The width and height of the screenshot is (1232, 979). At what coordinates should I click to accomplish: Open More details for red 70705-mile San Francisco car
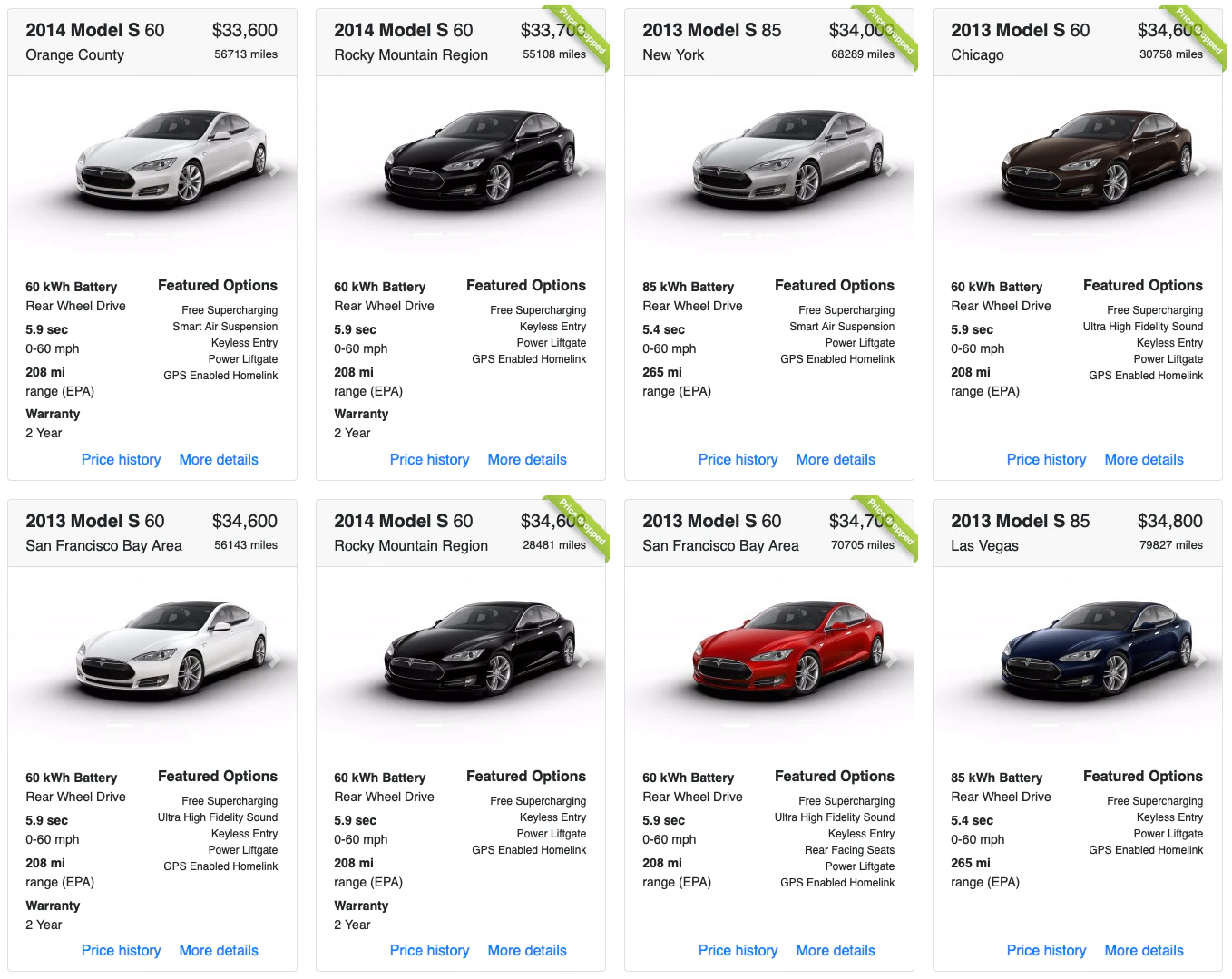(836, 950)
